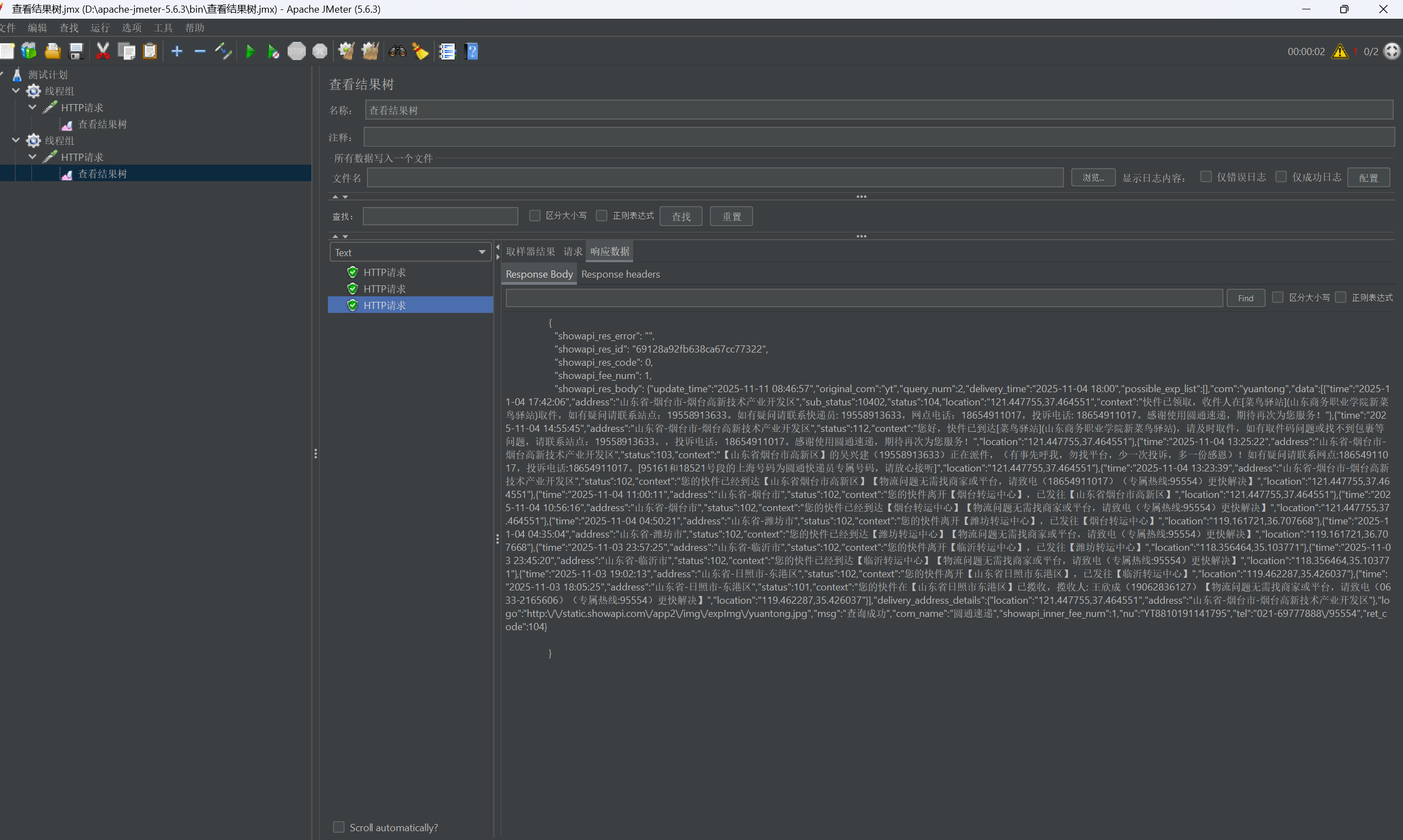Check the Scroll automatically option

(338, 827)
